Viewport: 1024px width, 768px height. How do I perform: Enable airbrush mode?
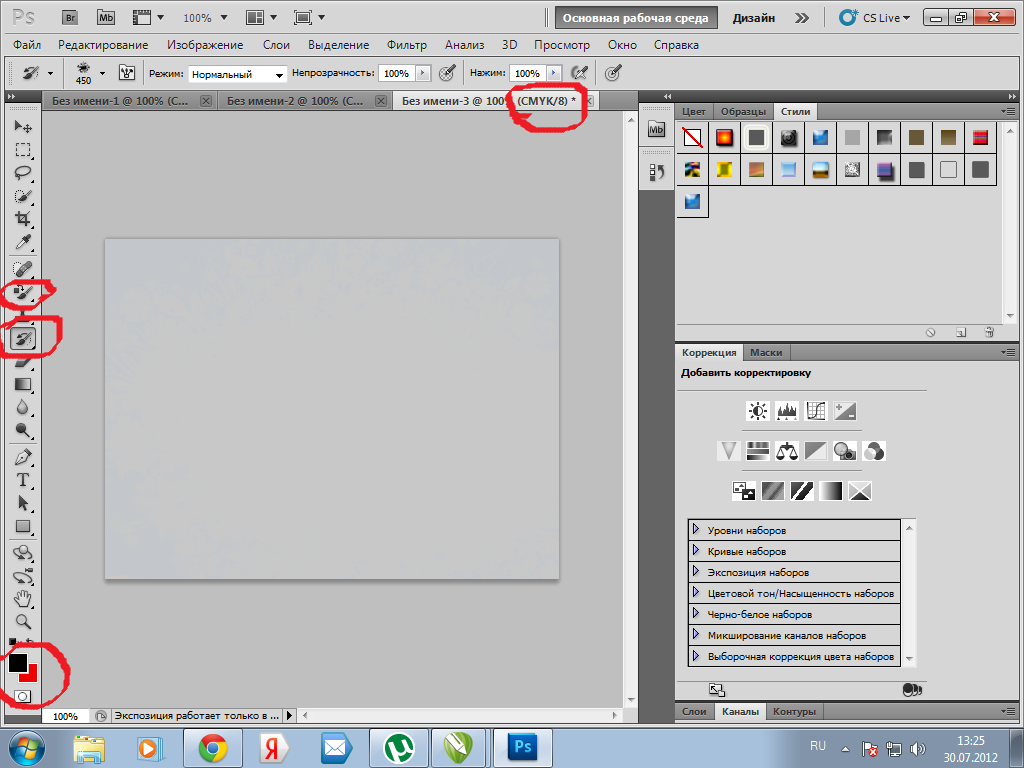pyautogui.click(x=579, y=73)
